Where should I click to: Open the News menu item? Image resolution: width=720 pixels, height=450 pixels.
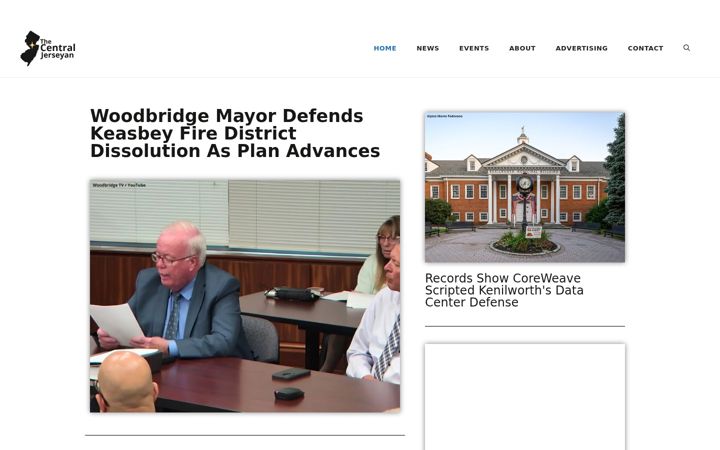pyautogui.click(x=428, y=48)
